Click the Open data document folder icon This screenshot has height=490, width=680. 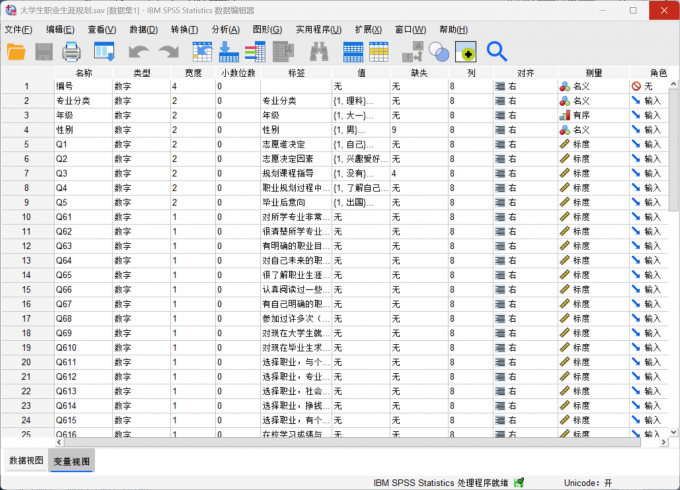click(x=17, y=52)
